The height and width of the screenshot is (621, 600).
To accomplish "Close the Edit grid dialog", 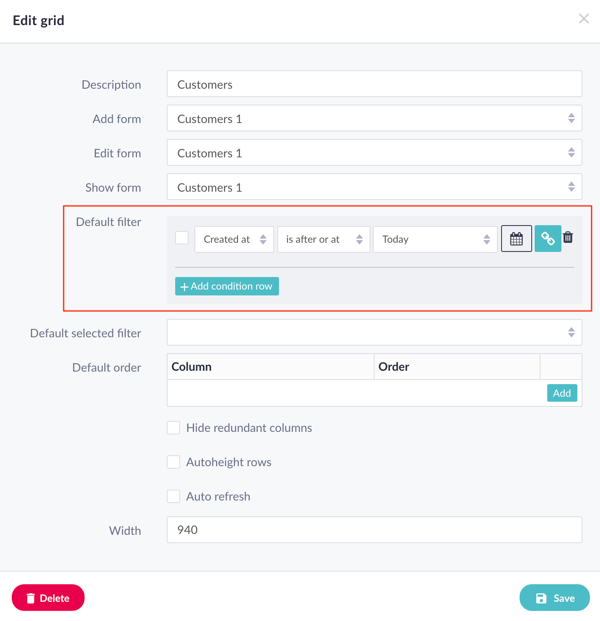I will [x=583, y=19].
